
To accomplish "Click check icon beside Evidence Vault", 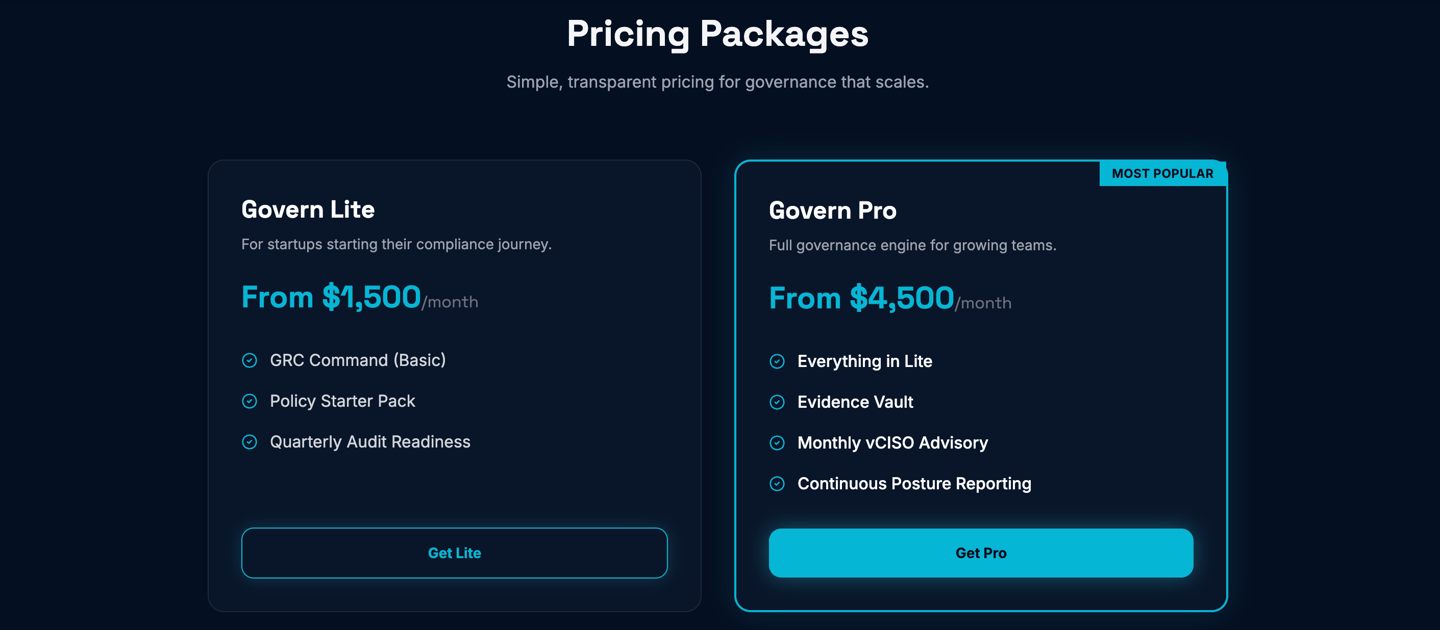I will coord(777,402).
